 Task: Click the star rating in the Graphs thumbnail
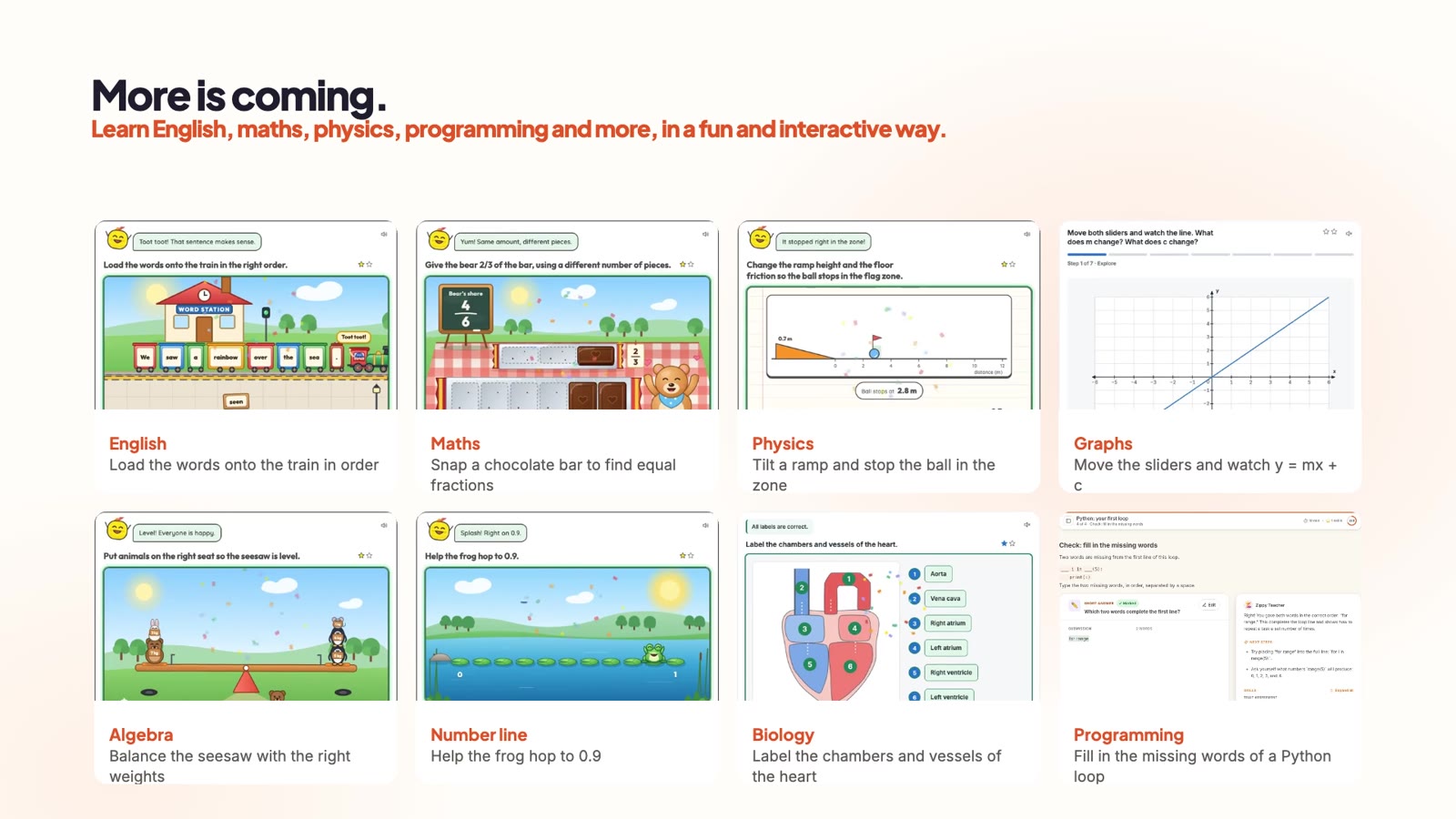(1330, 232)
